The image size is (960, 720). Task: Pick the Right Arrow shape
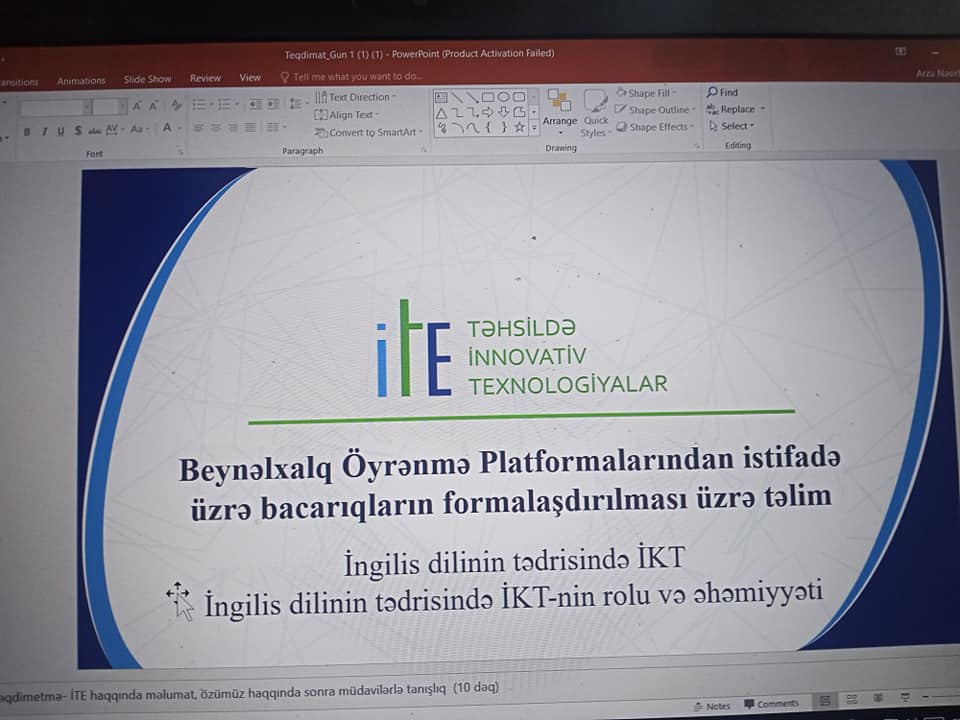tap(488, 112)
